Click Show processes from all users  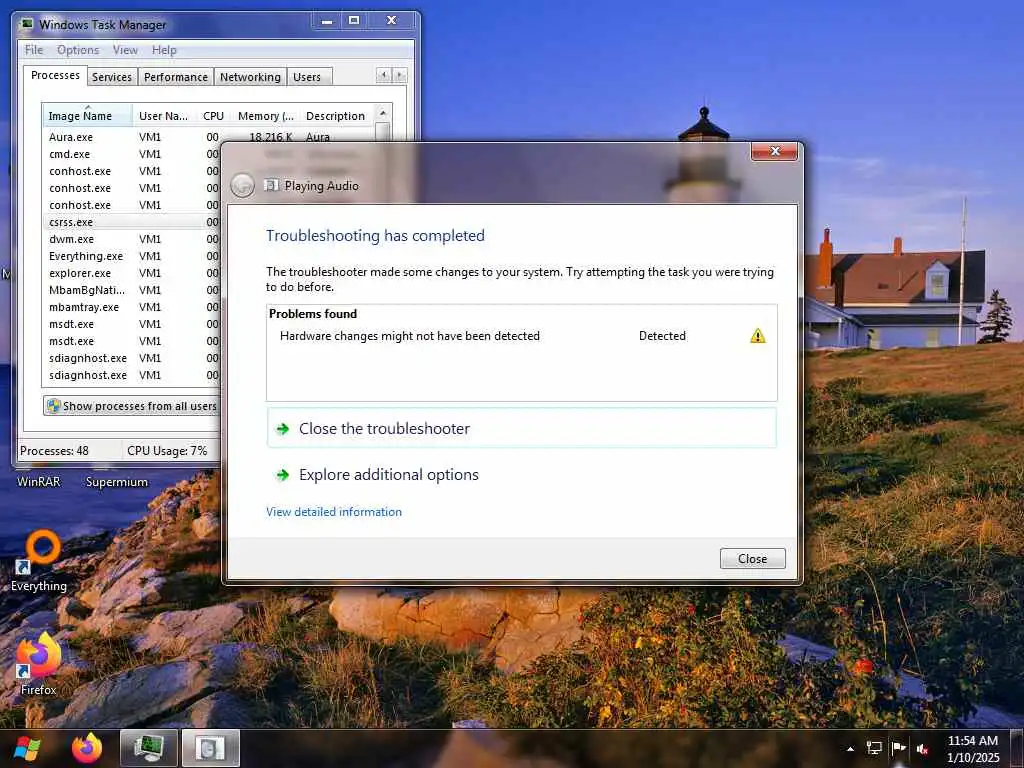pos(131,406)
